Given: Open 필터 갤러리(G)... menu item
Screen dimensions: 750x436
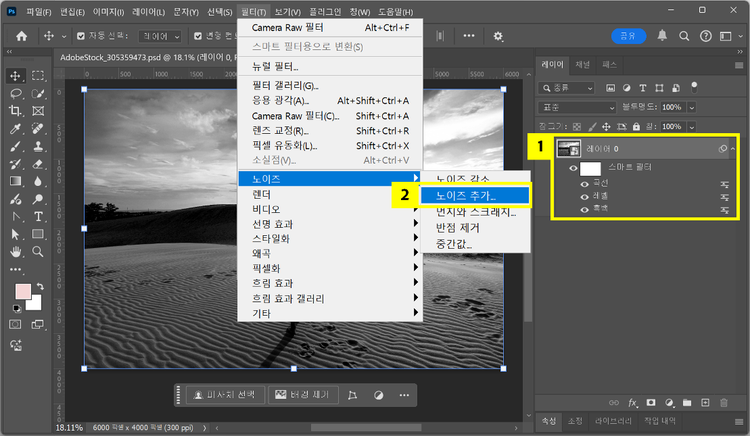Looking at the screenshot, I should [x=330, y=86].
